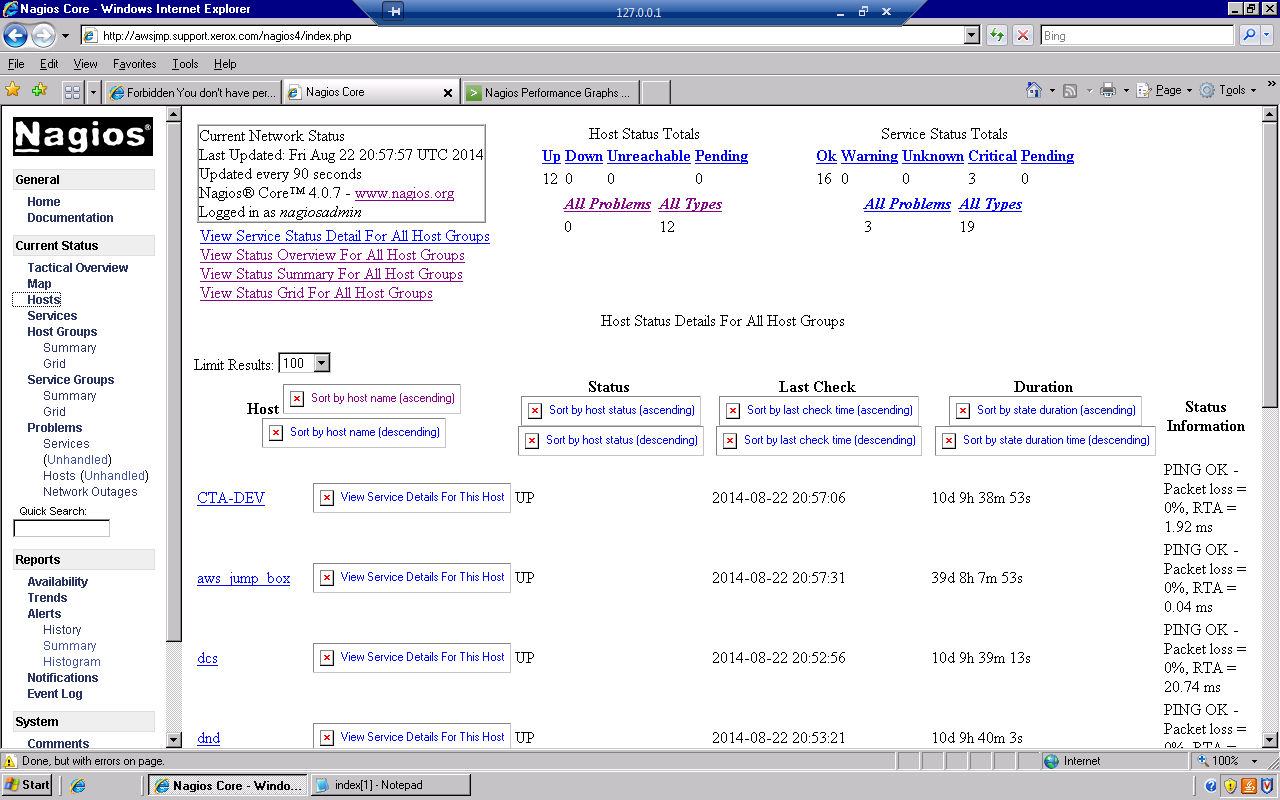Click the aws_jump_box host link
Viewport: 1280px width, 800px height.
click(x=243, y=578)
